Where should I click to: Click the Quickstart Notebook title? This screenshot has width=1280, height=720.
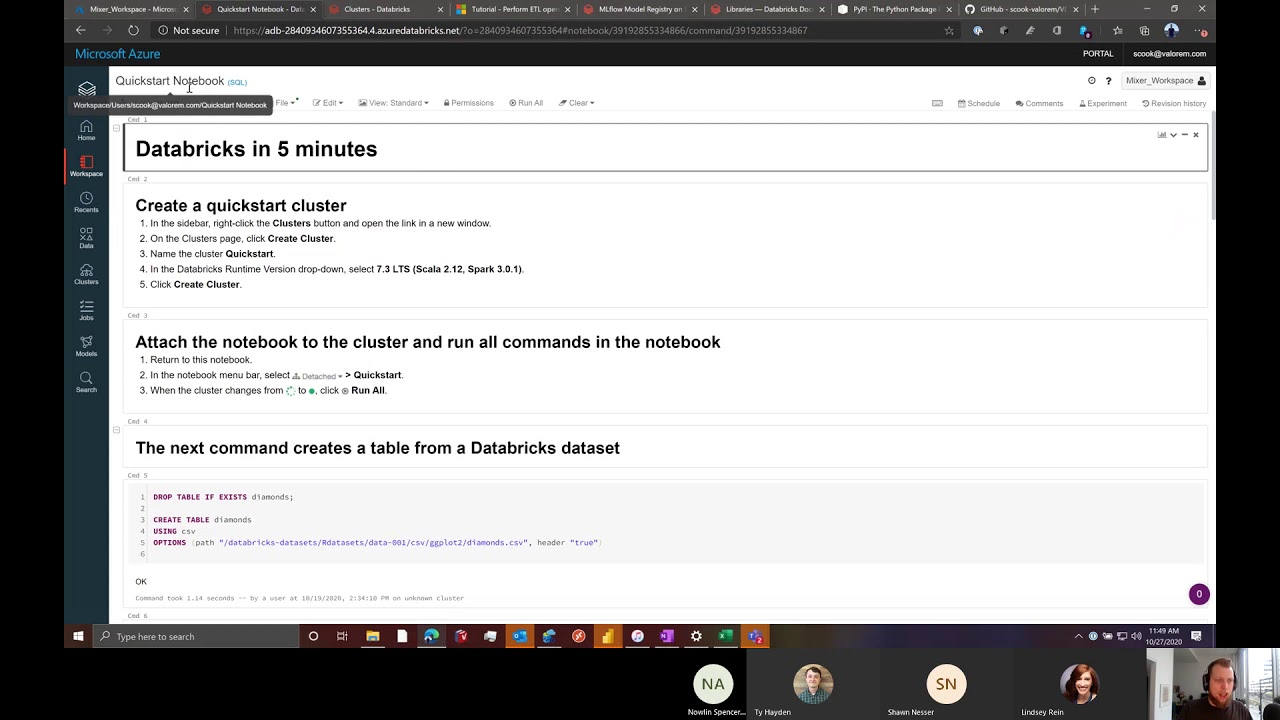[170, 81]
